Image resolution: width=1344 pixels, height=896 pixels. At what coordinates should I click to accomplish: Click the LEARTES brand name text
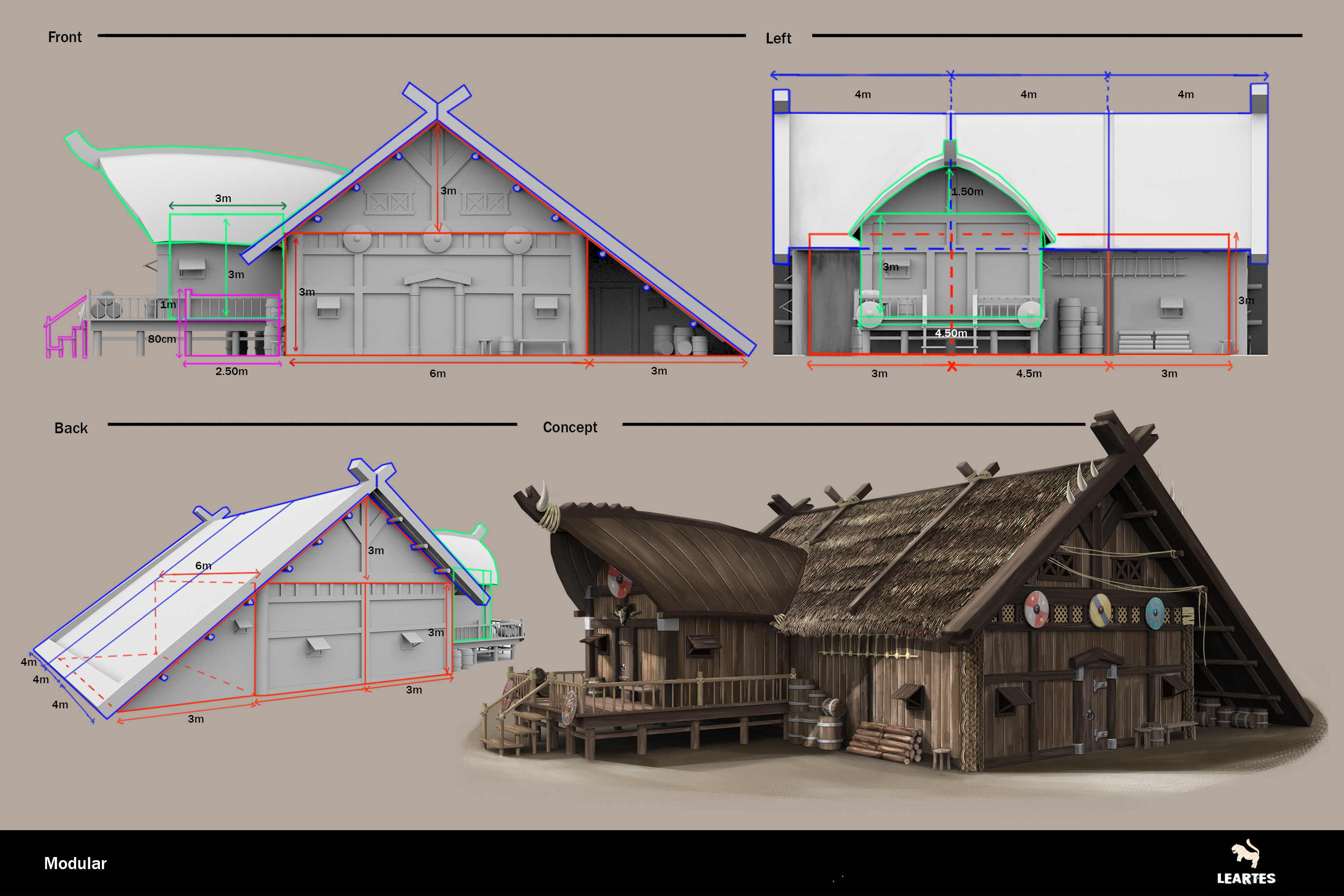pos(1246,879)
